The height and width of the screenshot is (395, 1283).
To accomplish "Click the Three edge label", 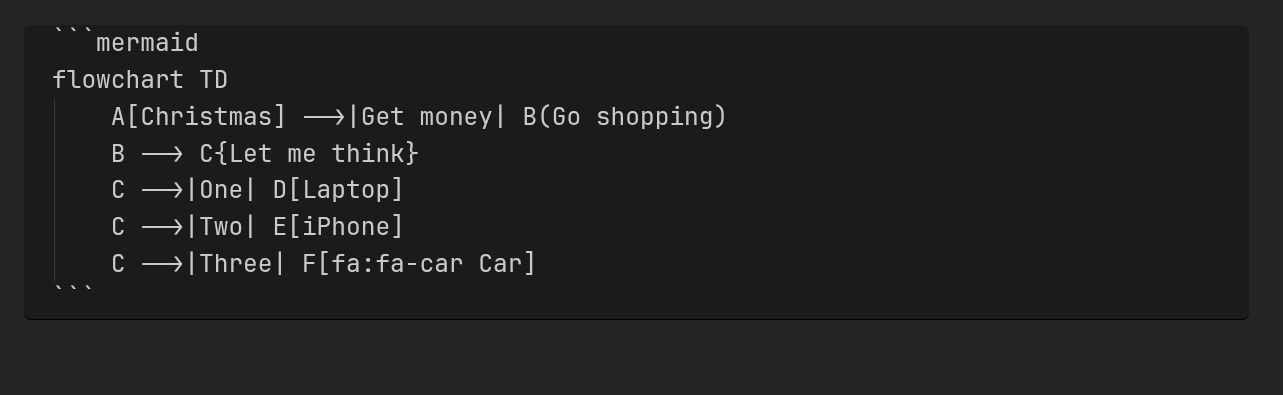I will [236, 264].
